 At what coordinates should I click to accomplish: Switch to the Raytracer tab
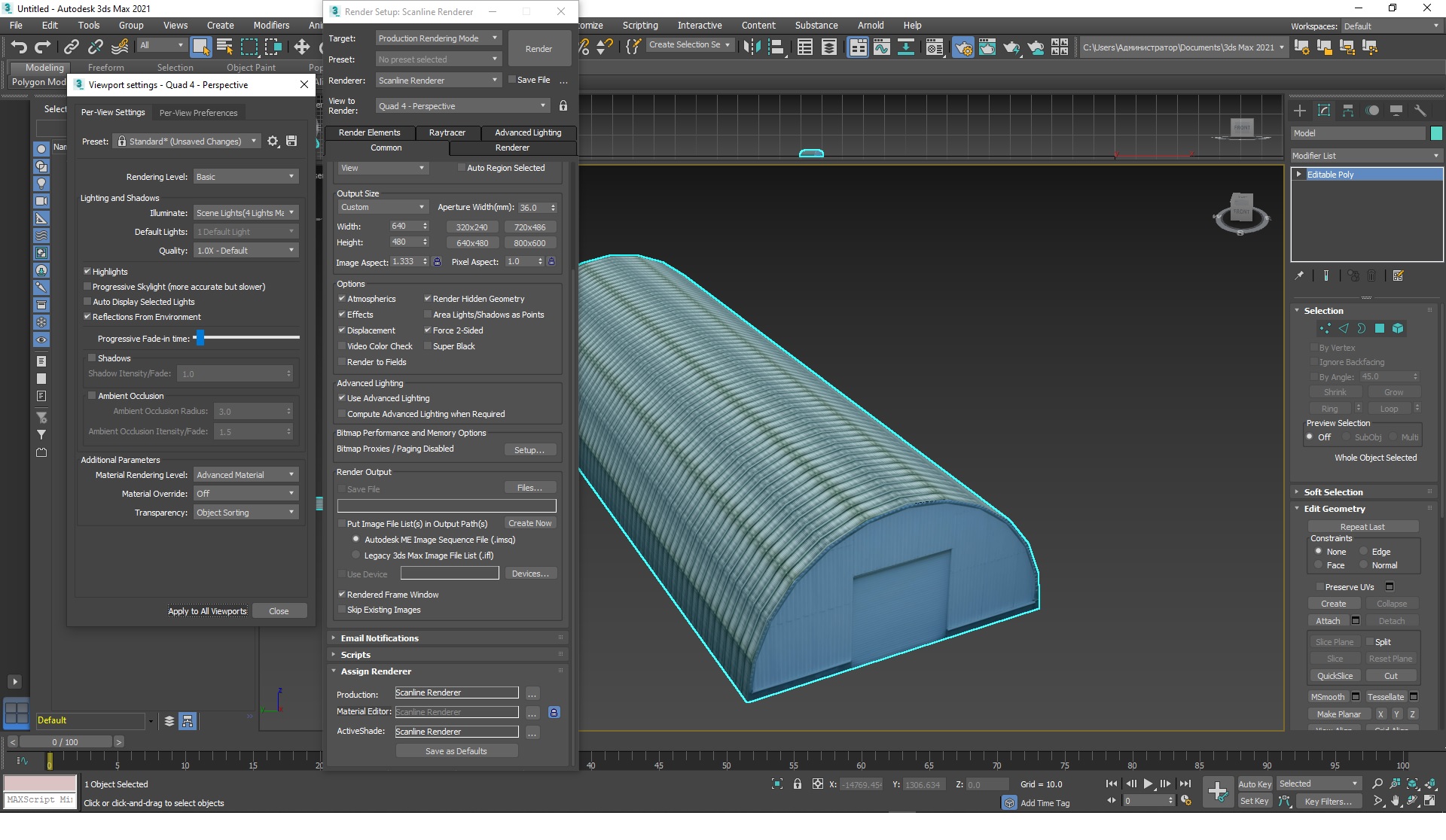pos(447,132)
